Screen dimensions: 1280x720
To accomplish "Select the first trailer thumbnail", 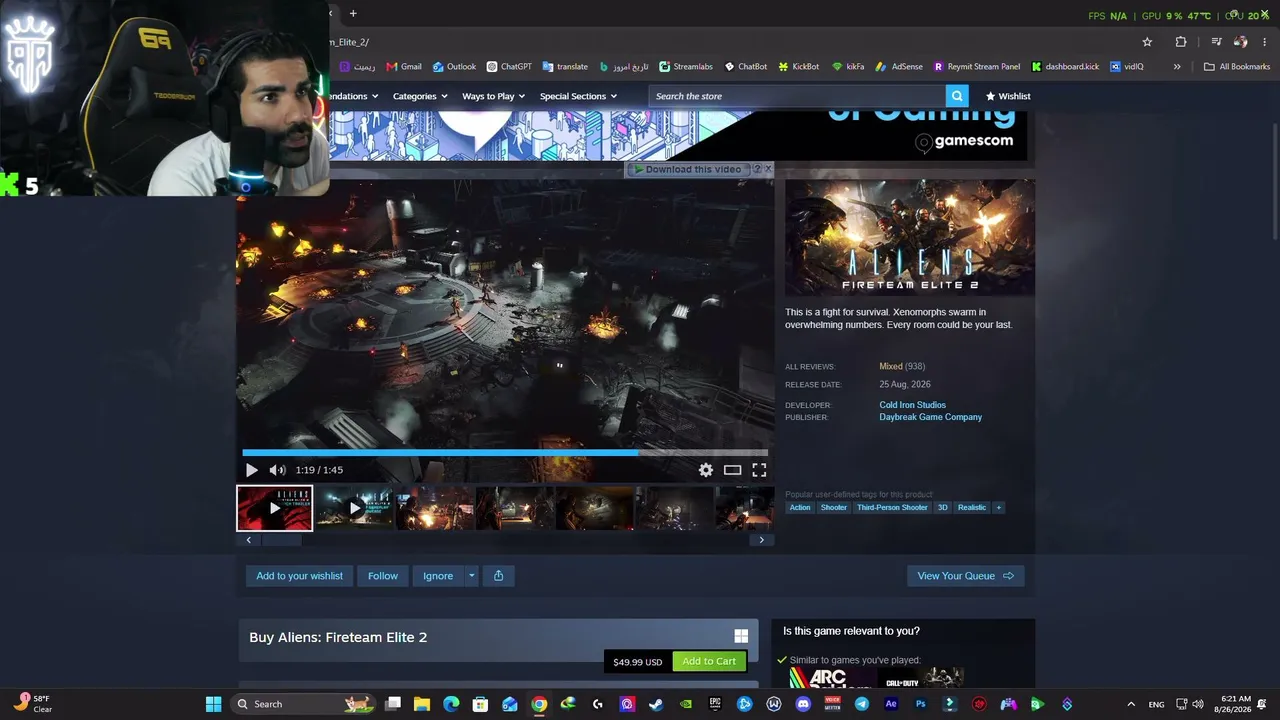I will [x=275, y=508].
